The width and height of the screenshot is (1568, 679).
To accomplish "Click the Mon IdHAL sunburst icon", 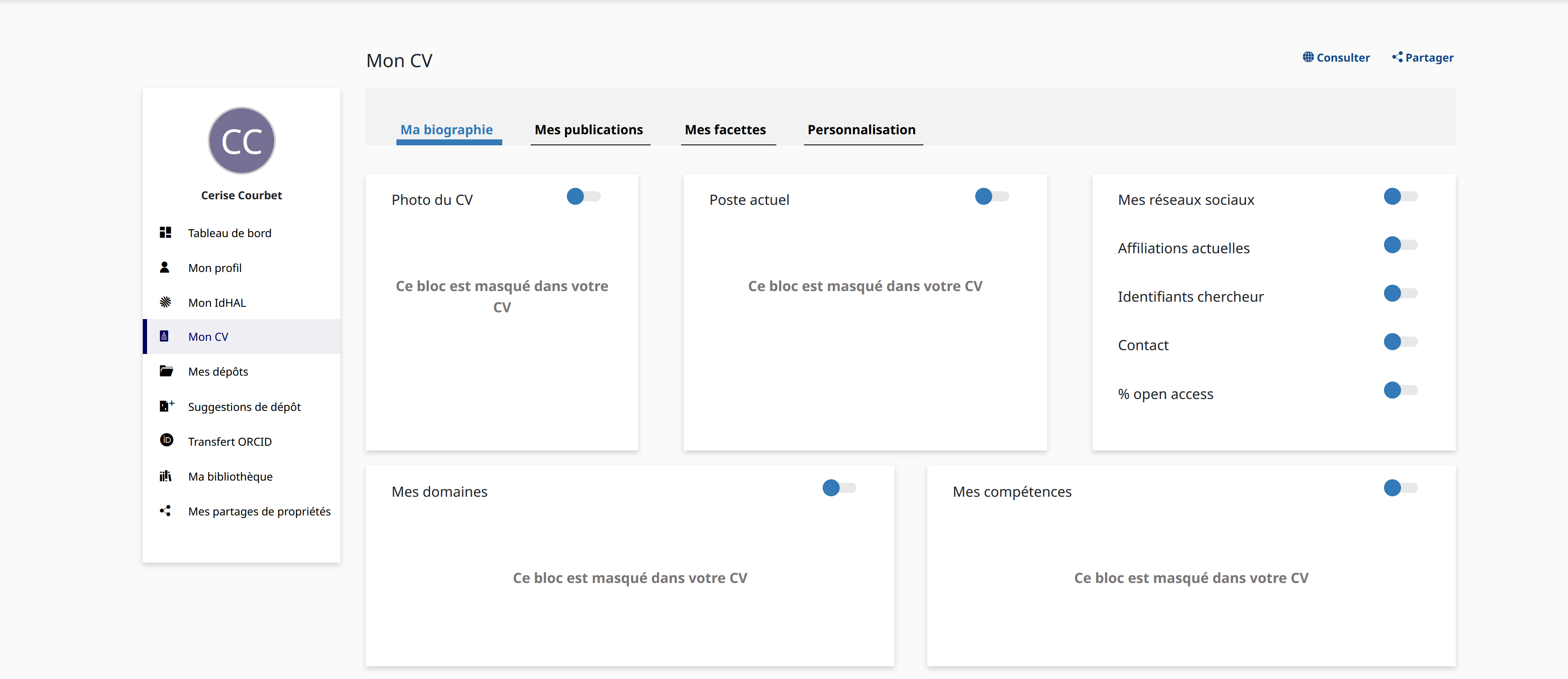I will pyautogui.click(x=165, y=302).
